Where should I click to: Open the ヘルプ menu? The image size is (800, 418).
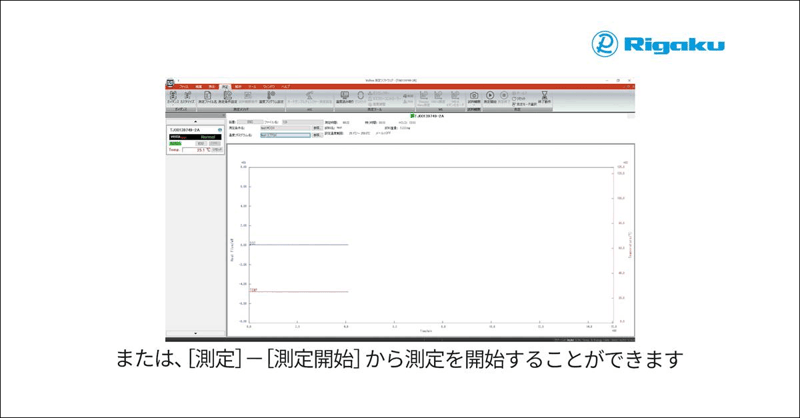[x=285, y=87]
